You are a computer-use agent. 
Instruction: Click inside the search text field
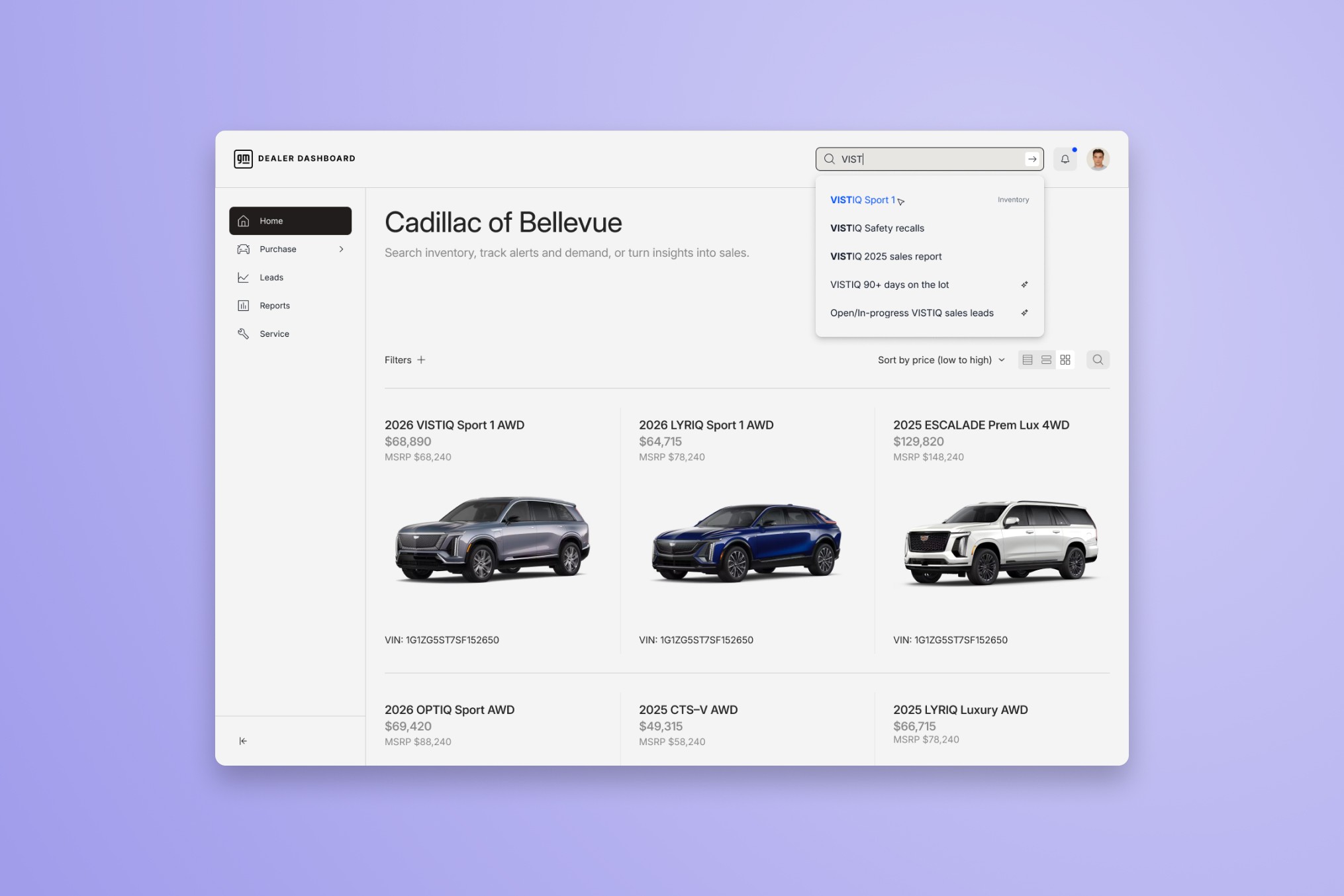(x=927, y=159)
